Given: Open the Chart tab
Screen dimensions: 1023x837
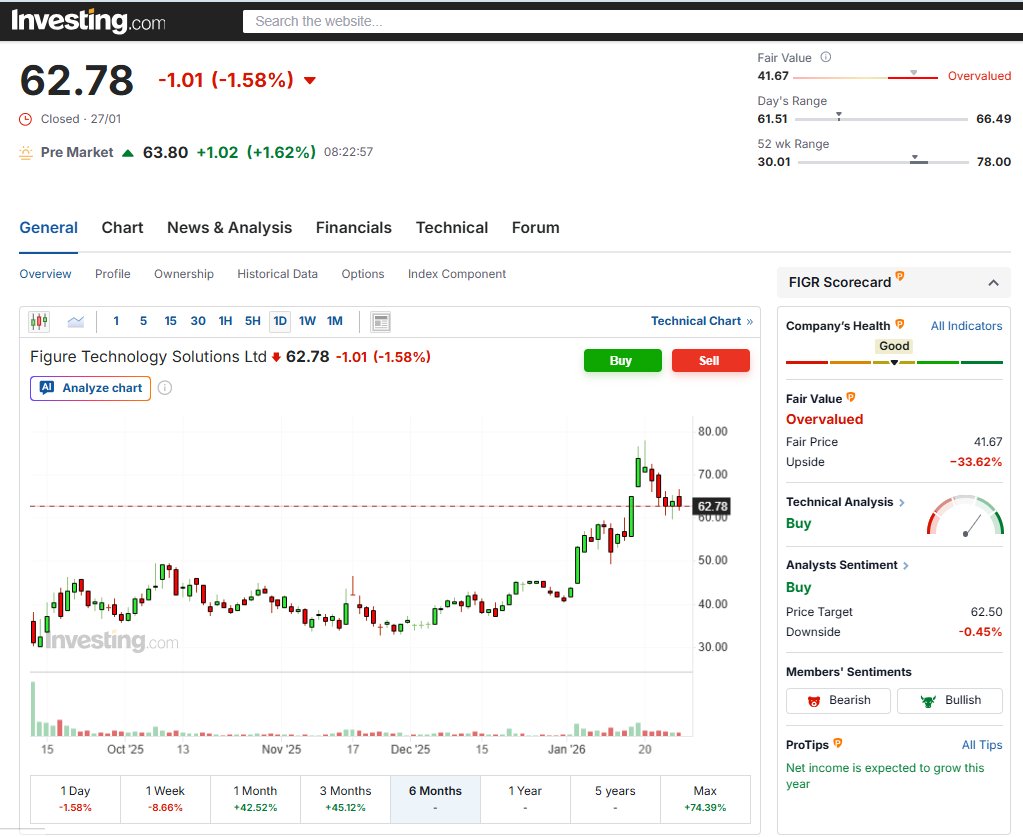Looking at the screenshot, I should (x=122, y=228).
